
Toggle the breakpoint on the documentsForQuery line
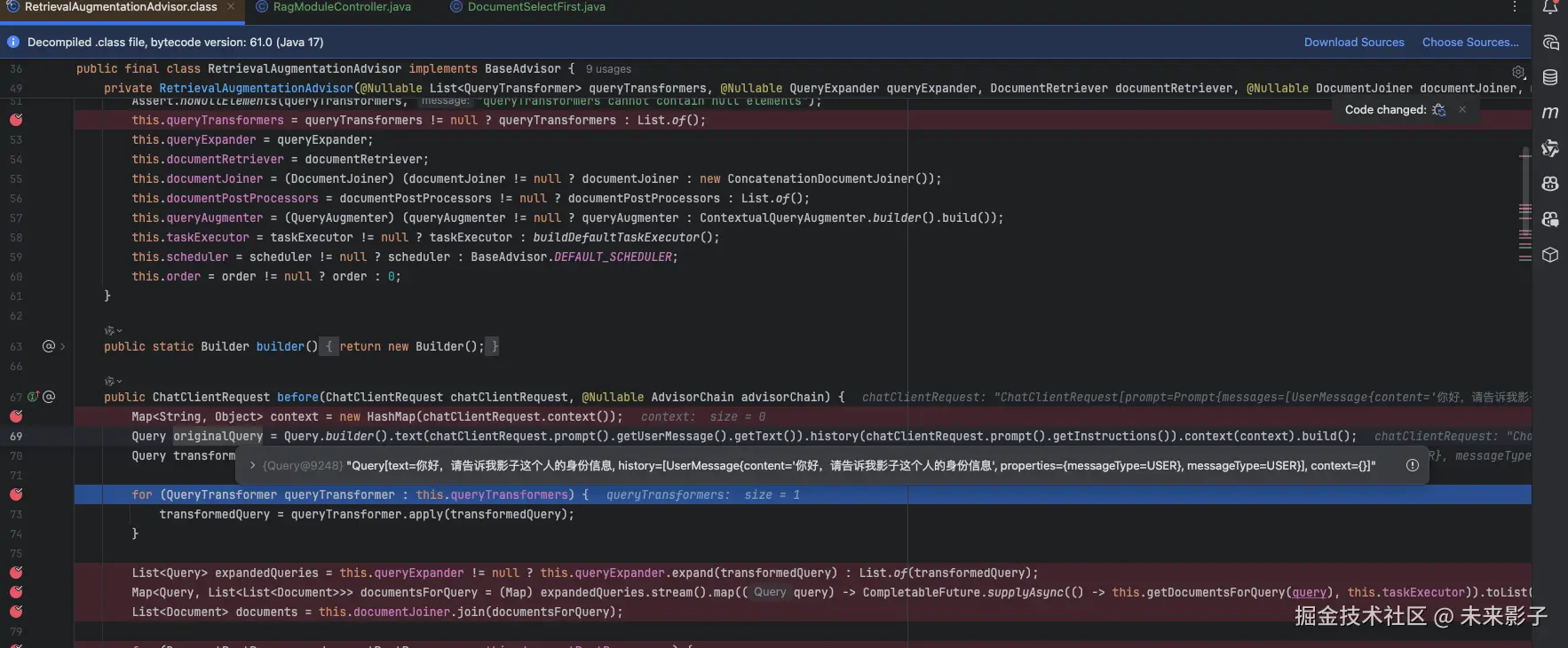[16, 592]
